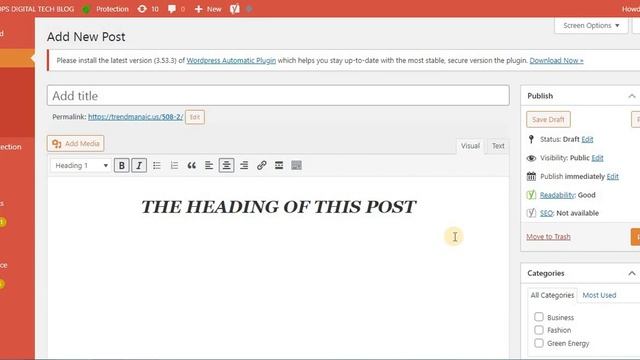Open updates icon showing 10
Image resolution: width=640 pixels, height=360 pixels.
click(x=148, y=9)
